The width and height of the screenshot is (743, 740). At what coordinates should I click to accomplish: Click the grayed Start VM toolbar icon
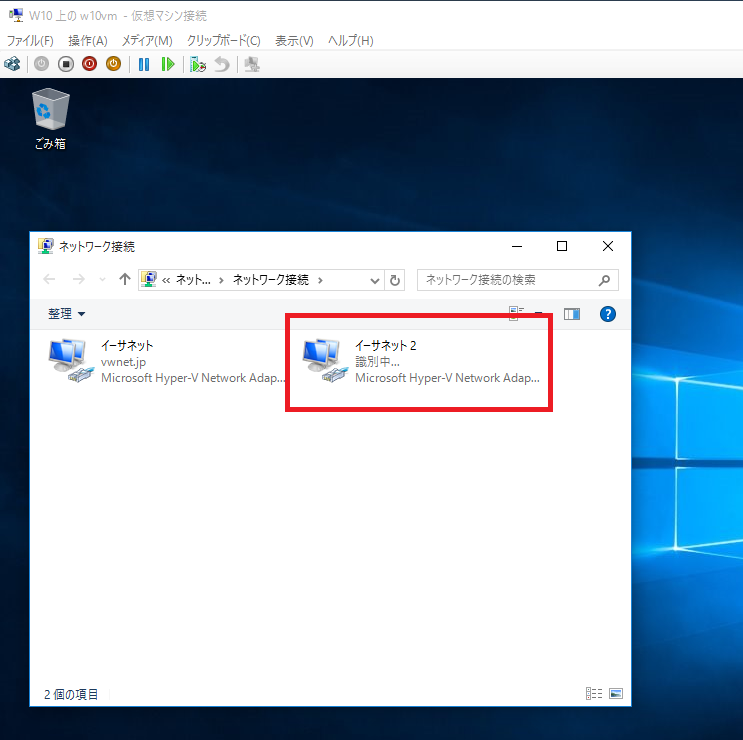tap(41, 64)
